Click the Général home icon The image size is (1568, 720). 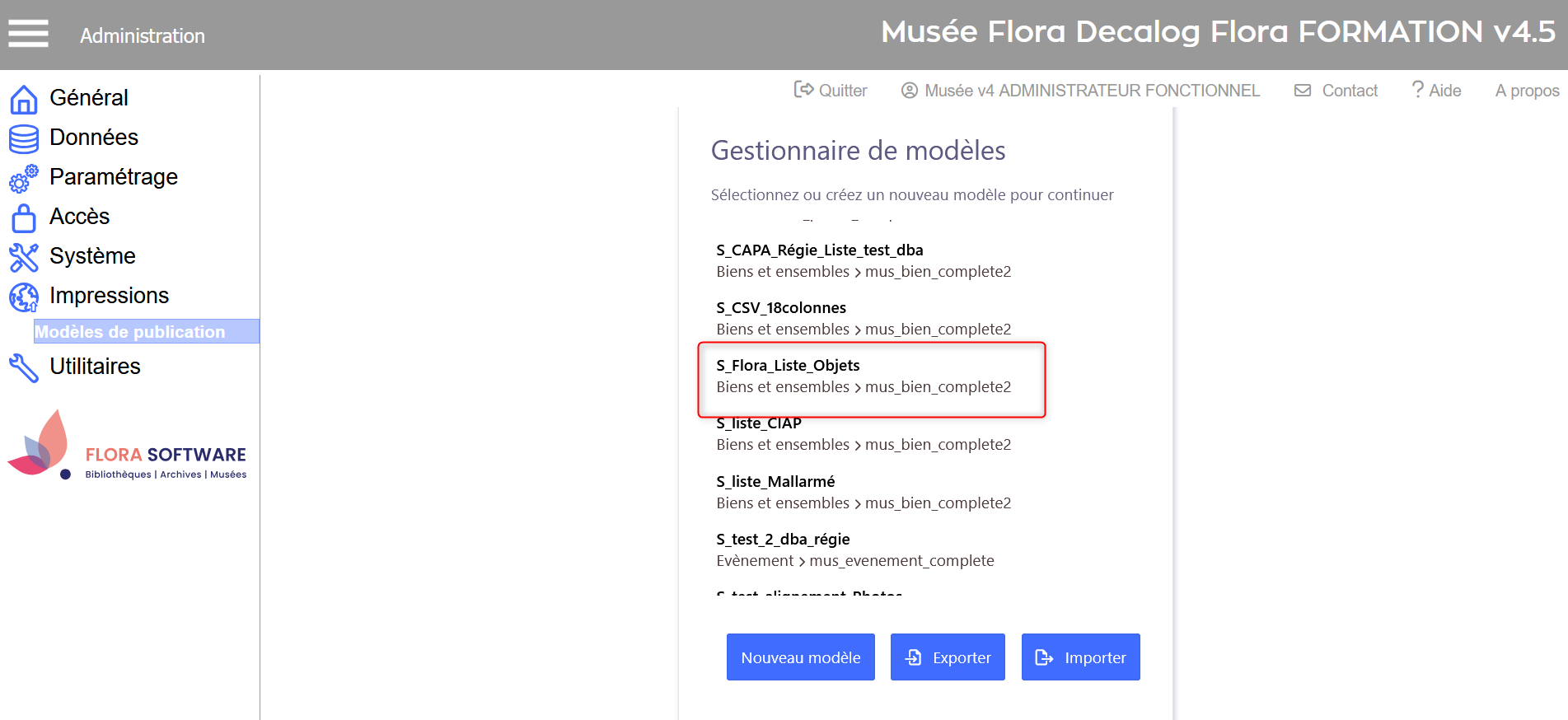24,99
